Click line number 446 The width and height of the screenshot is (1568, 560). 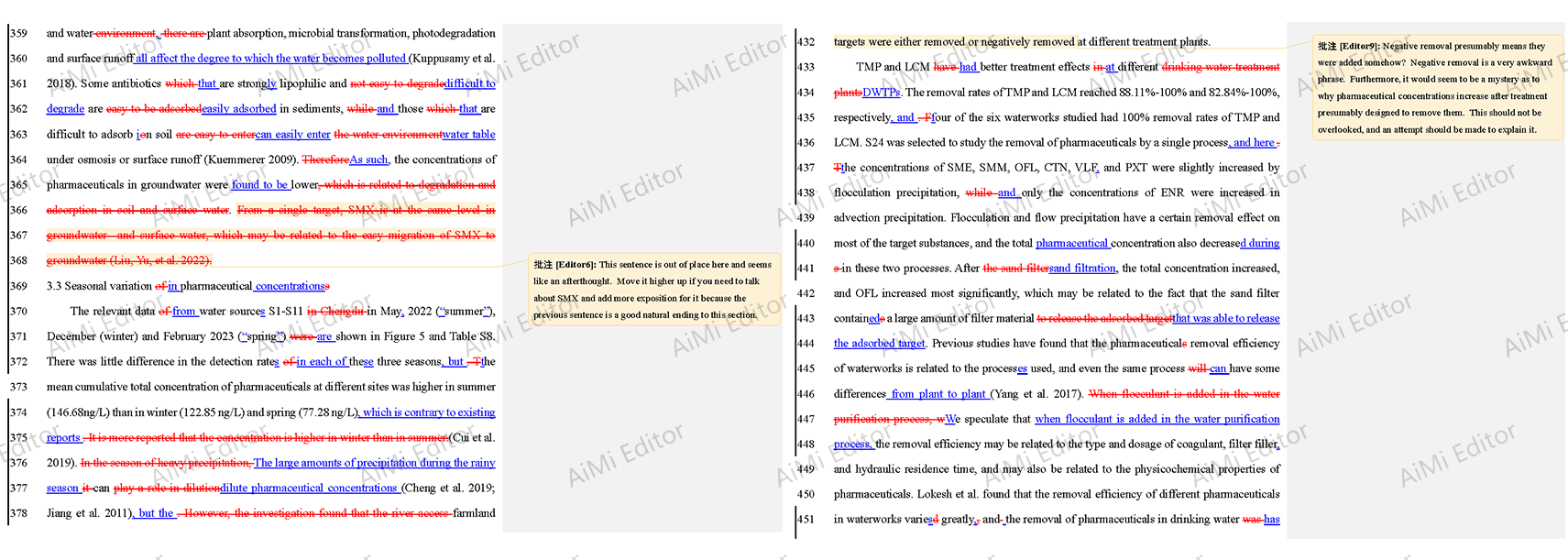(806, 394)
